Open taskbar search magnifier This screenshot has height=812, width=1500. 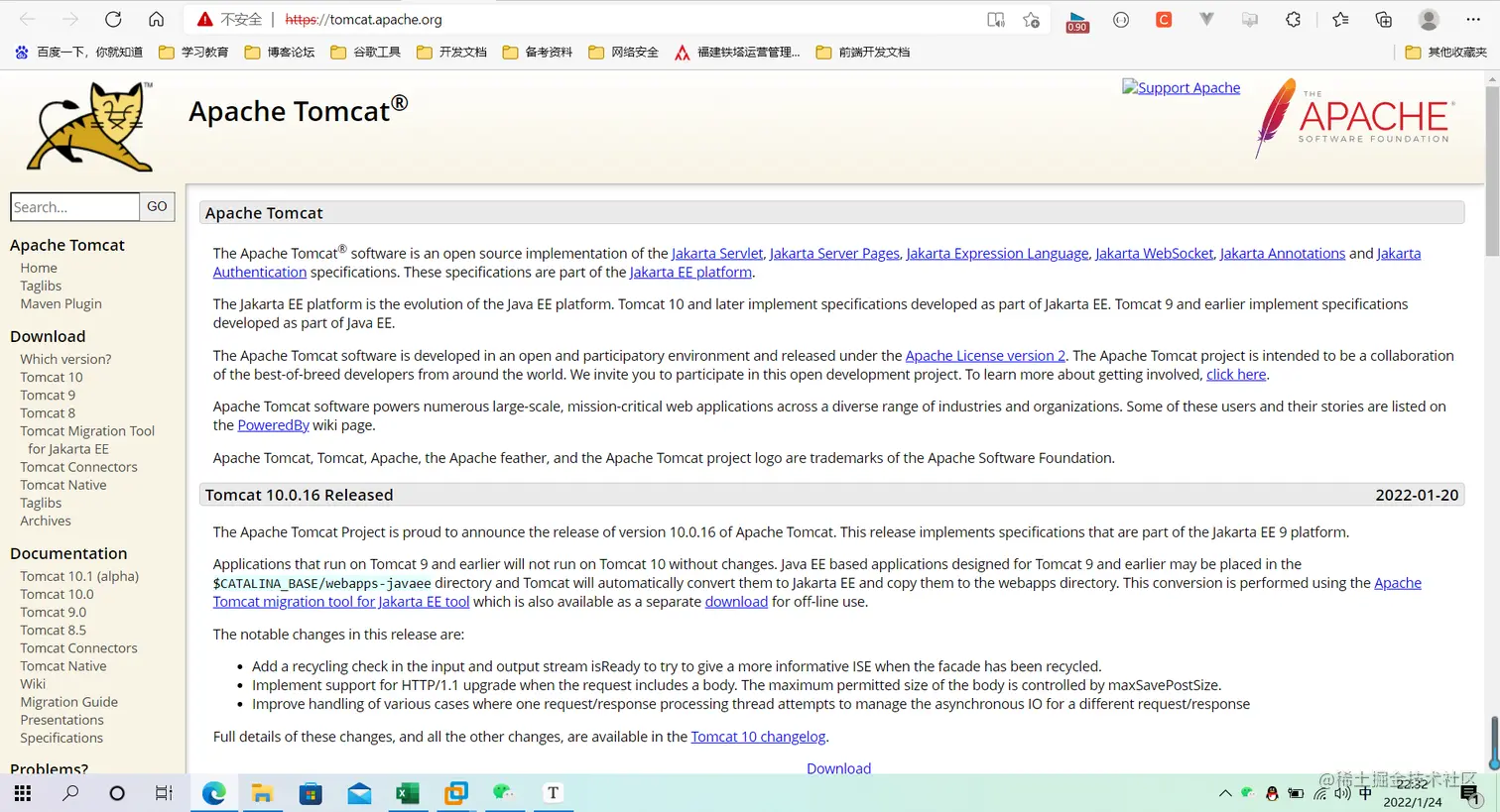70,793
